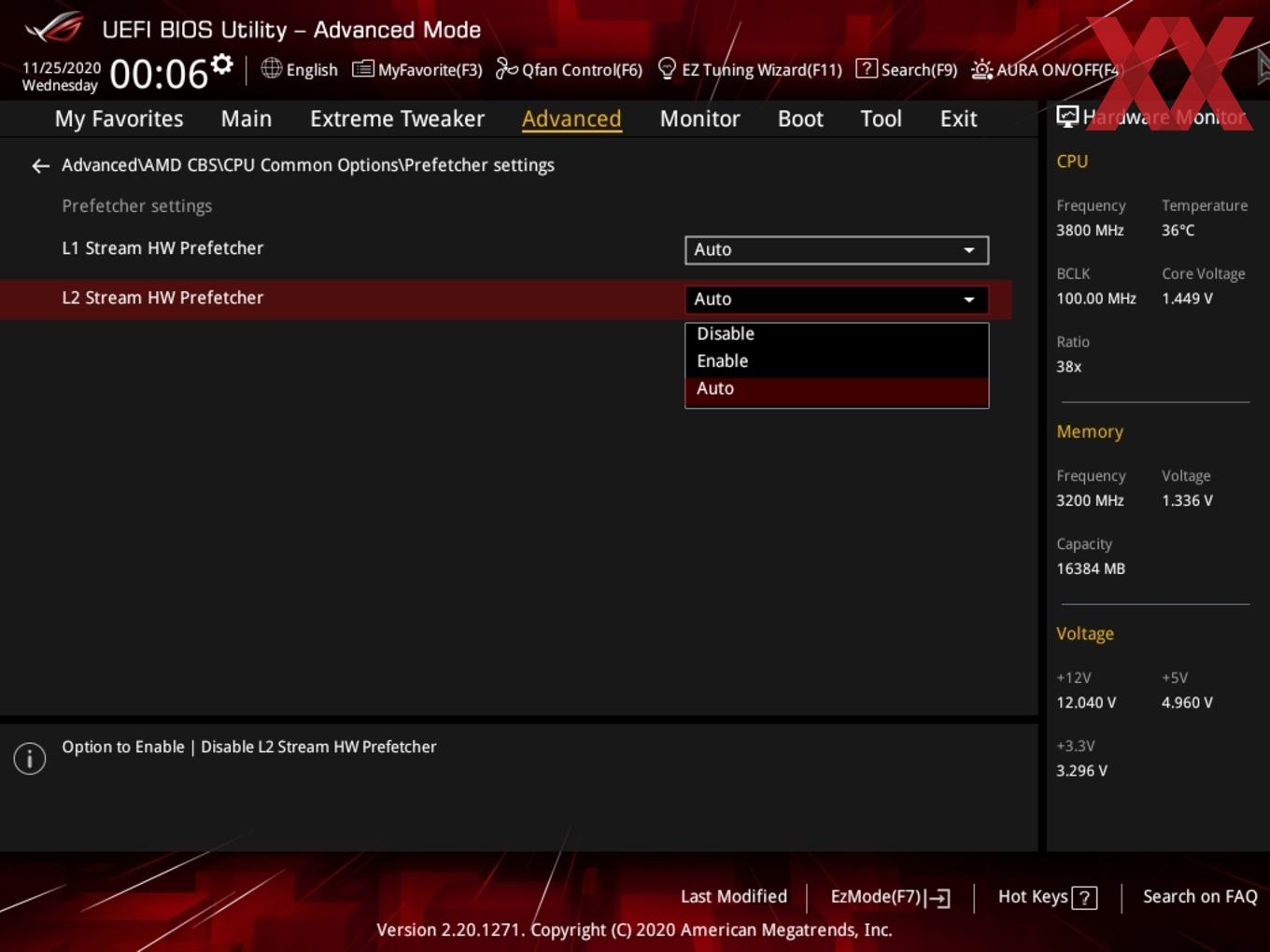Go to the Monitor tab
The width and height of the screenshot is (1270, 952).
tap(699, 119)
